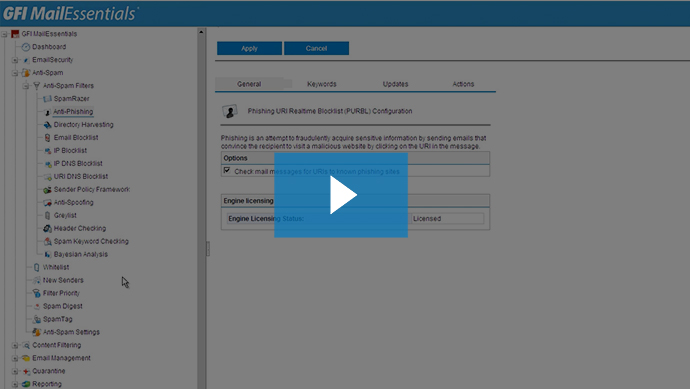Open Anti-Spam Settings page
690x389 pixels.
coord(71,332)
